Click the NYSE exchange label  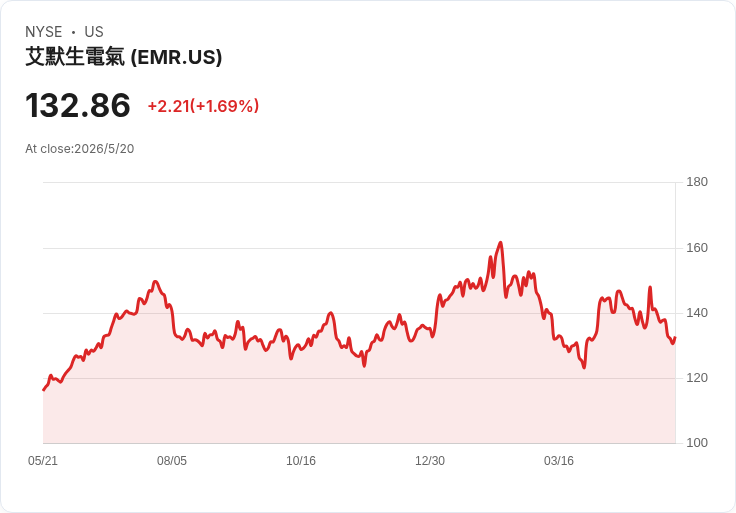click(44, 32)
